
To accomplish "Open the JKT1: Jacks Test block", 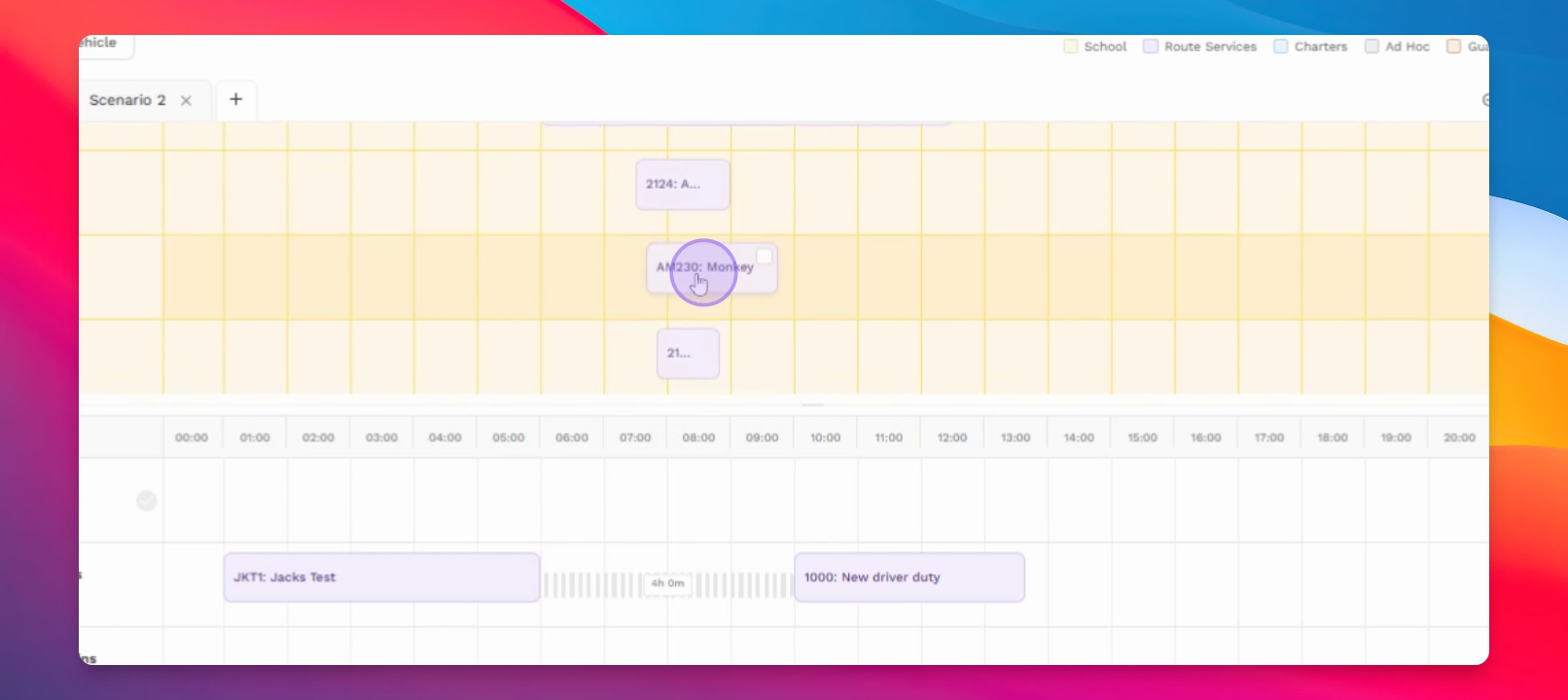I will (381, 577).
